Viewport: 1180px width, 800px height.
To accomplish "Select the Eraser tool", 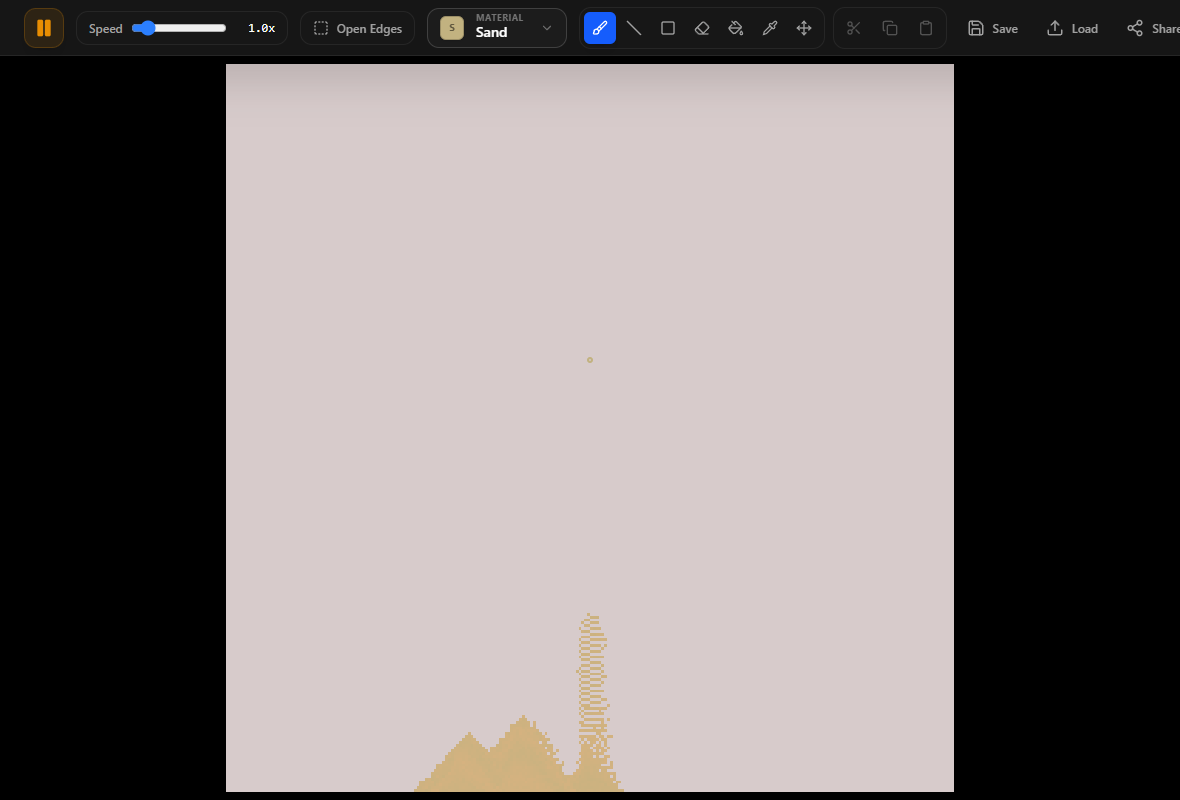I will tap(701, 28).
